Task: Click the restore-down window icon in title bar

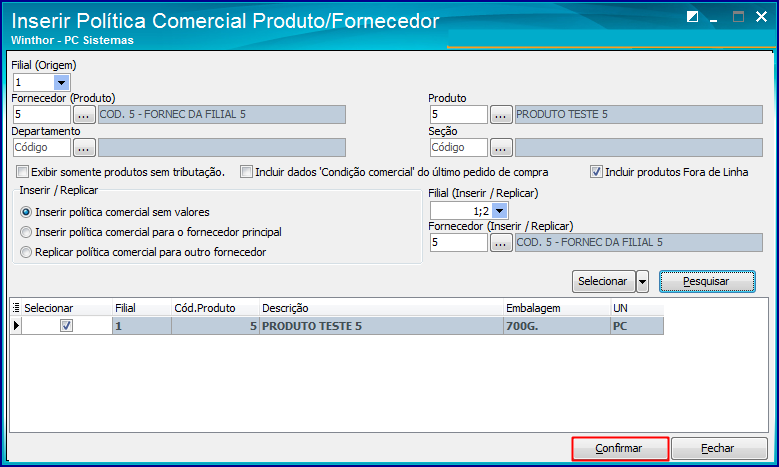Action: [692, 17]
